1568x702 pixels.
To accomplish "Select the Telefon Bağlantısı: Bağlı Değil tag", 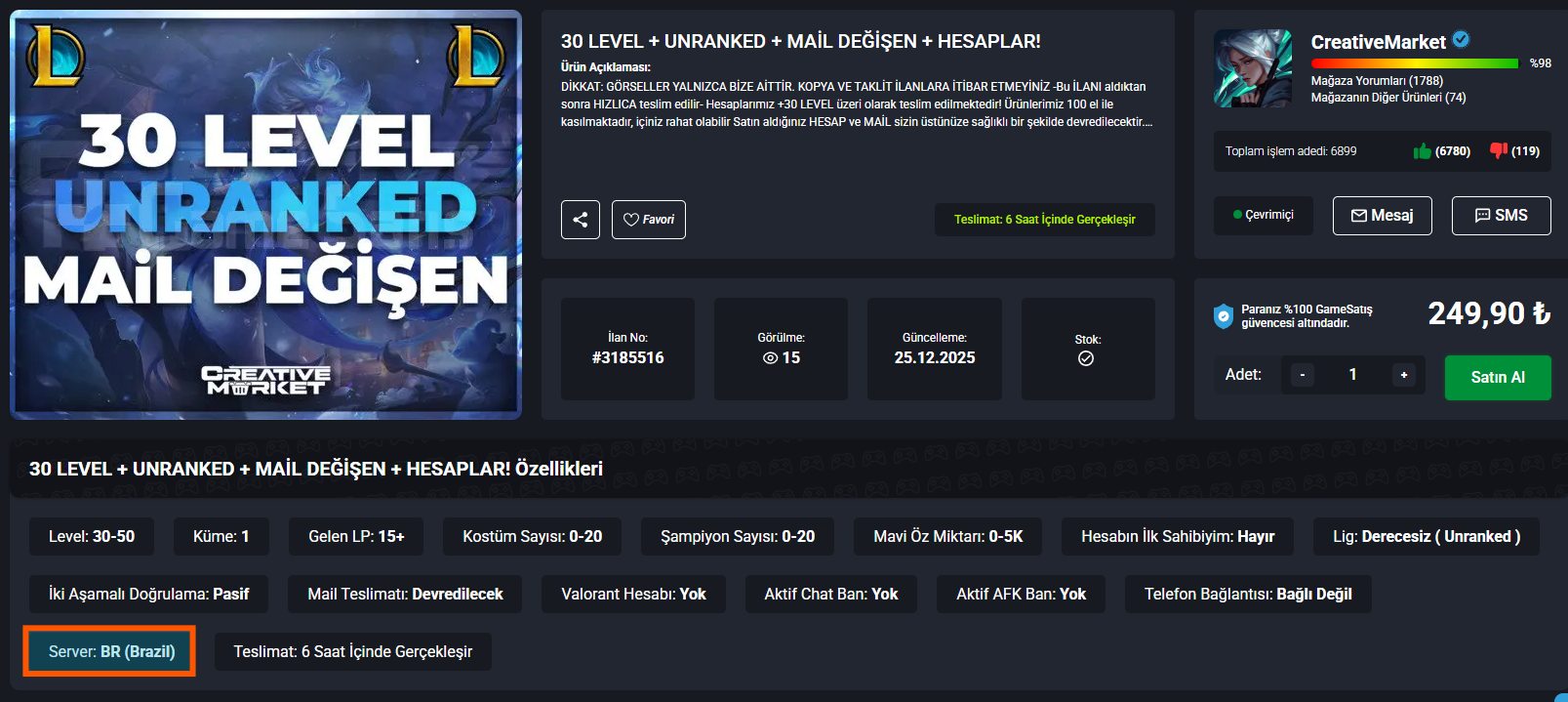I will (x=1248, y=595).
